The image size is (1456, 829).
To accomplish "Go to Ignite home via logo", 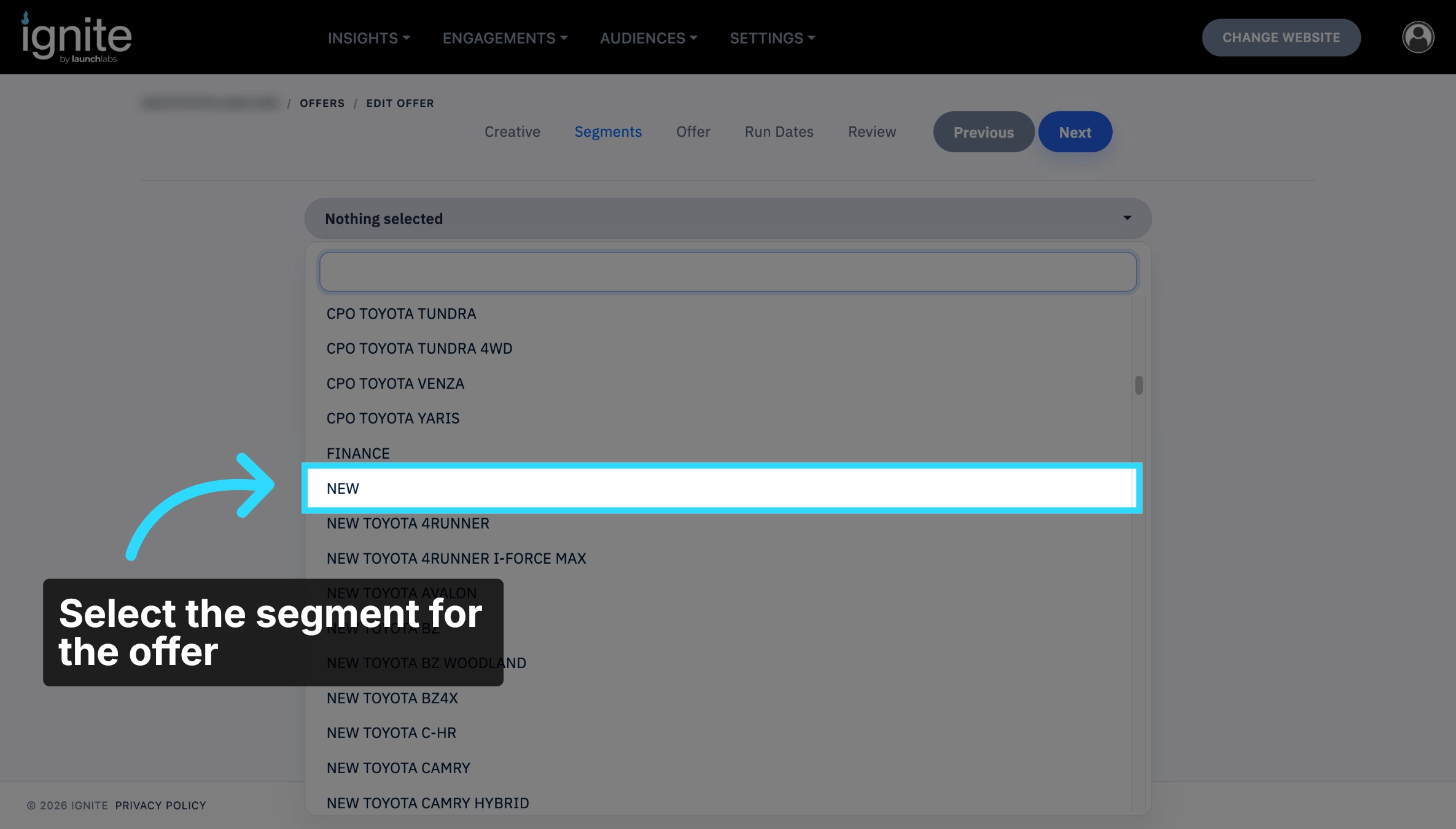I will 77,37.
